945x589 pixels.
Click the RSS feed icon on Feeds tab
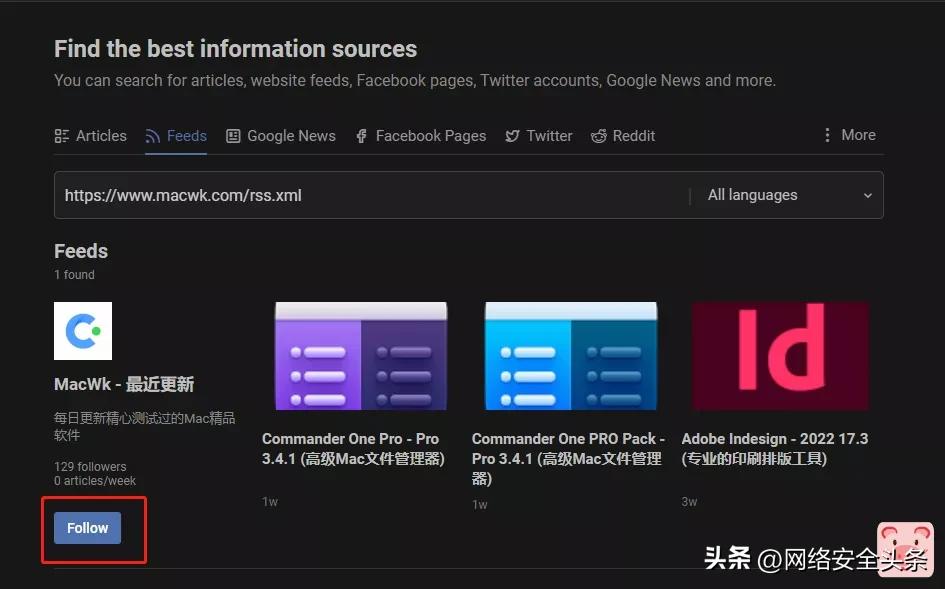point(155,135)
